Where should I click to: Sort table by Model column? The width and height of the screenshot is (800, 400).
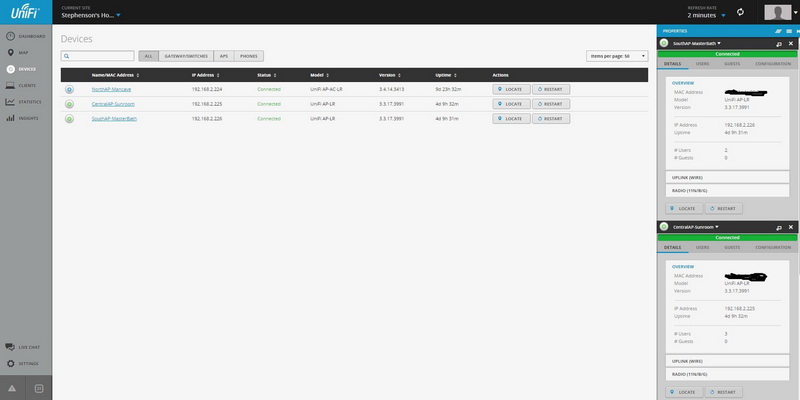[x=319, y=75]
